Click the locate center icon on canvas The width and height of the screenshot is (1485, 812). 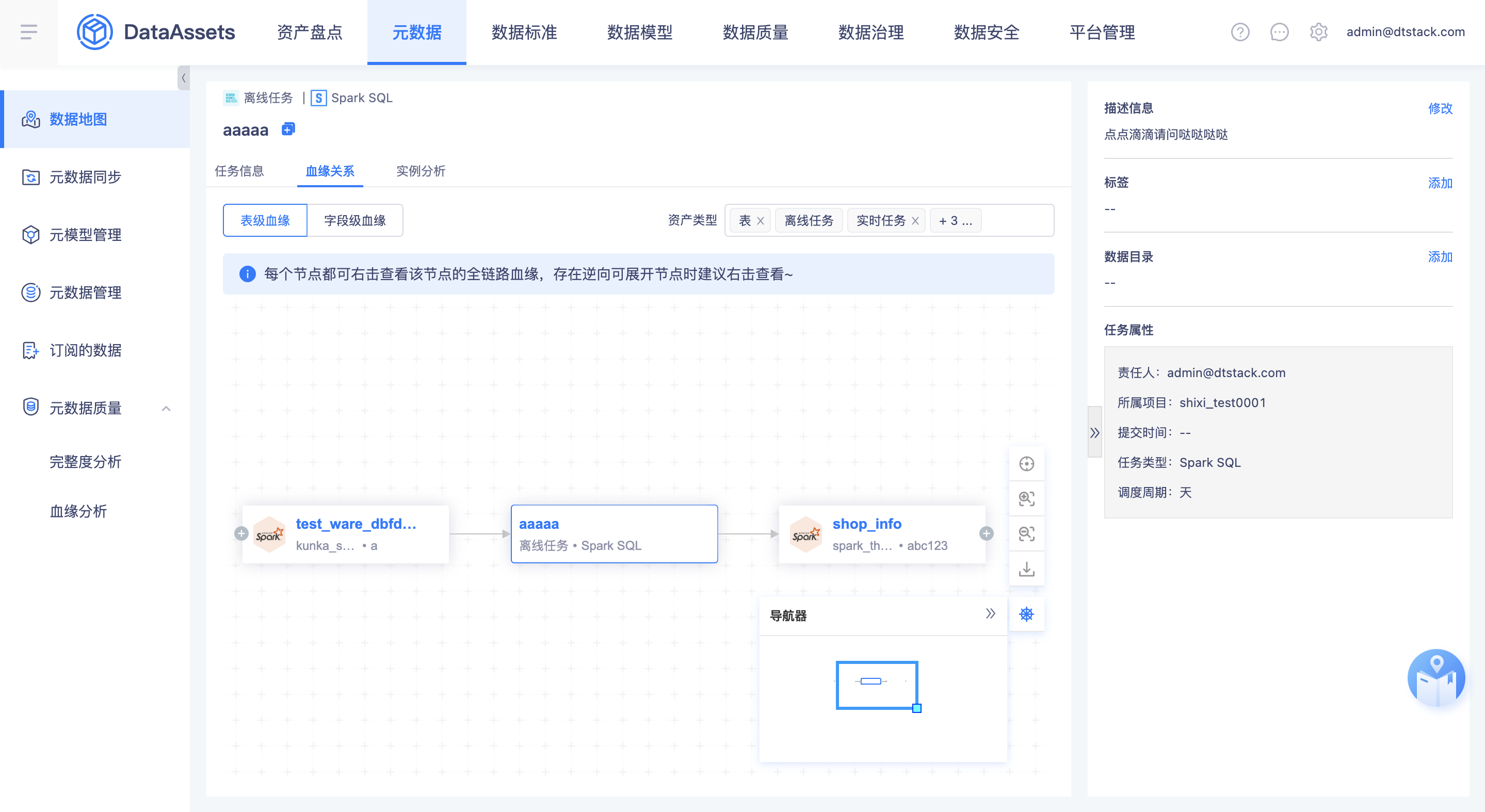click(x=1026, y=464)
